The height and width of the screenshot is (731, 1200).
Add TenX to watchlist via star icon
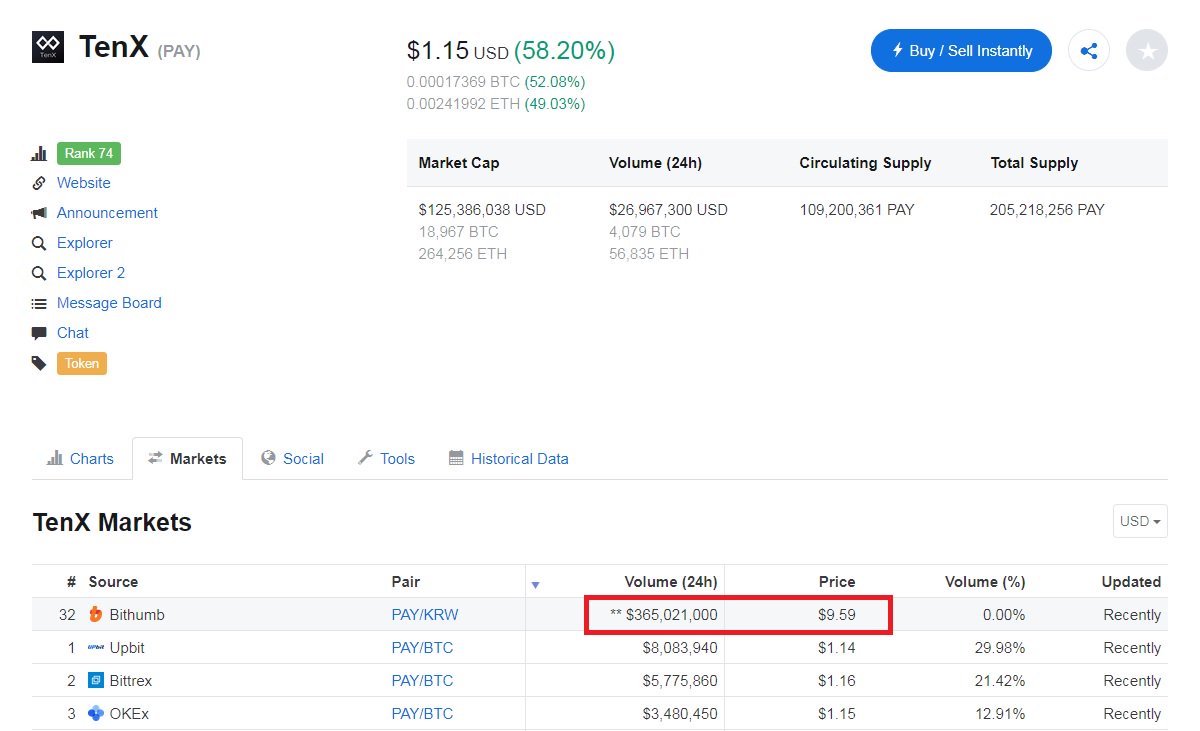[x=1147, y=51]
